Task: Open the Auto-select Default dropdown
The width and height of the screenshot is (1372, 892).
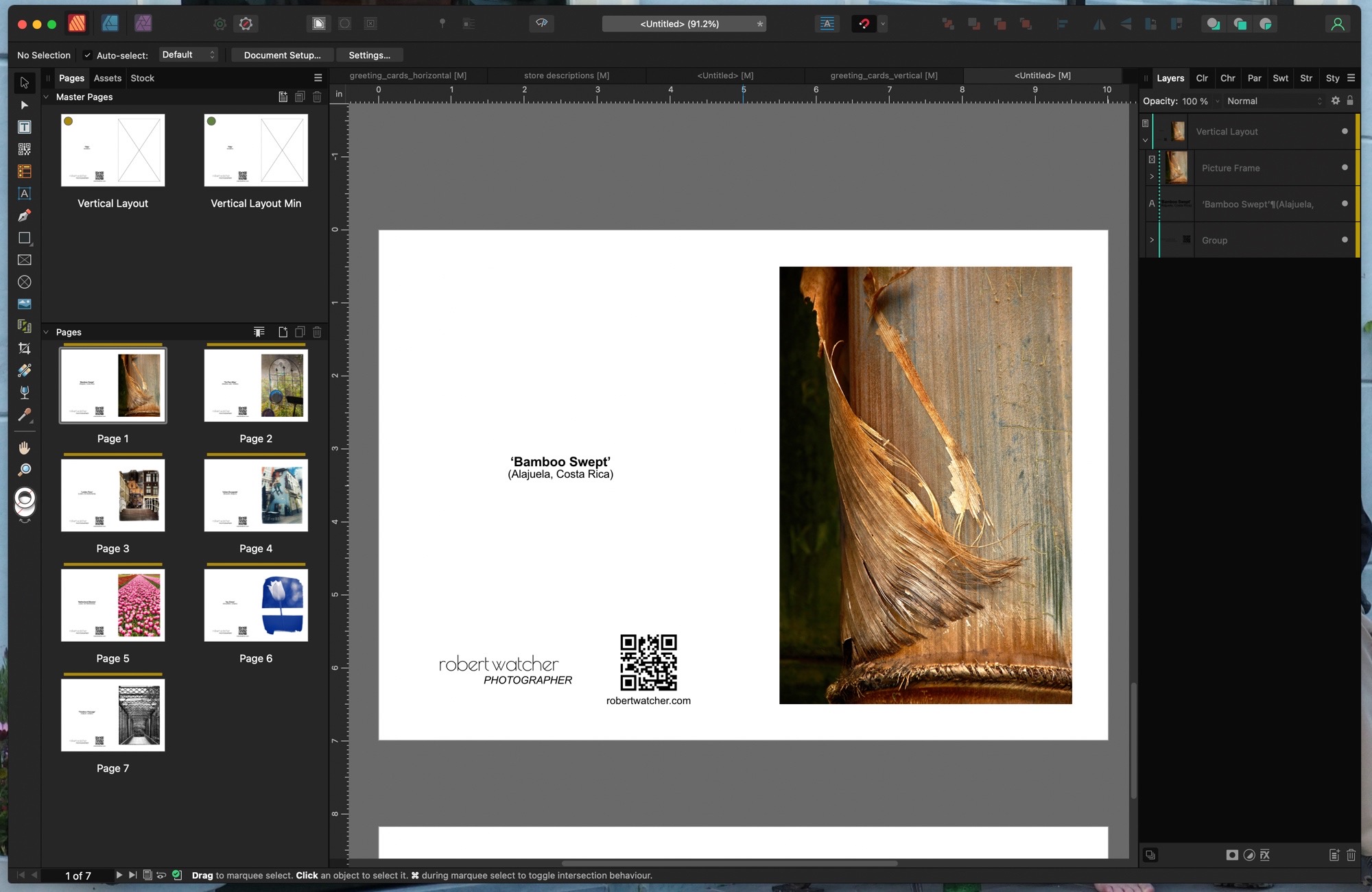Action: point(189,55)
